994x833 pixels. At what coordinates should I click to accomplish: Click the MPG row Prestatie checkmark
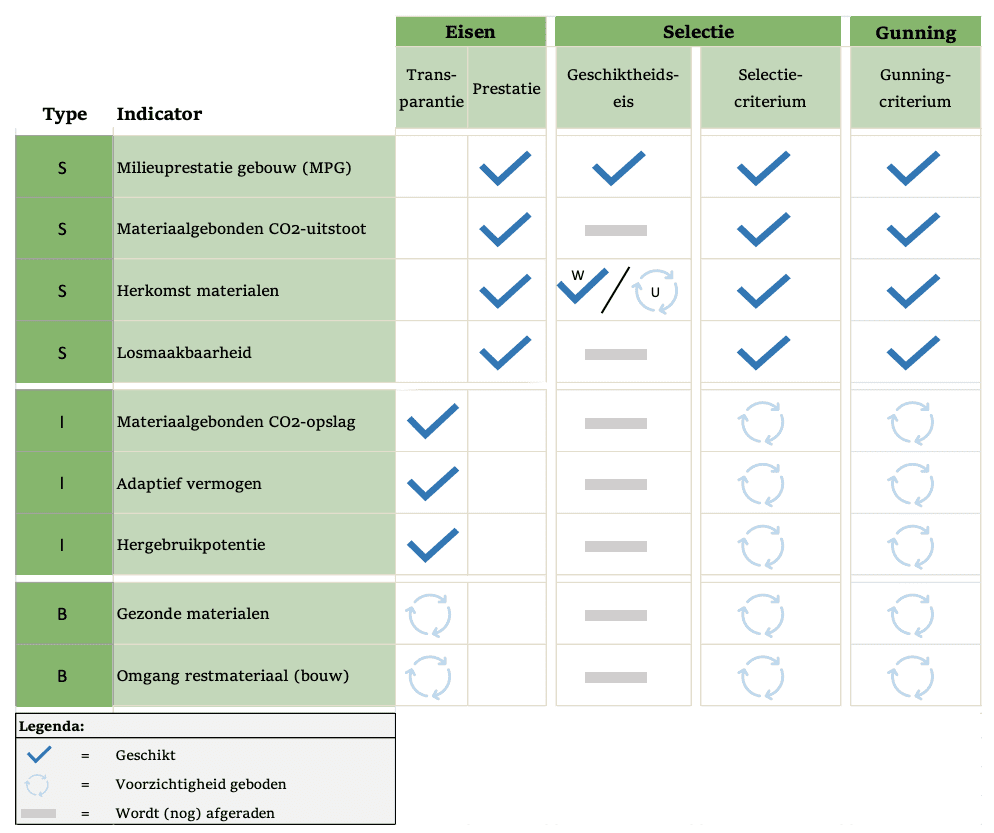(505, 169)
